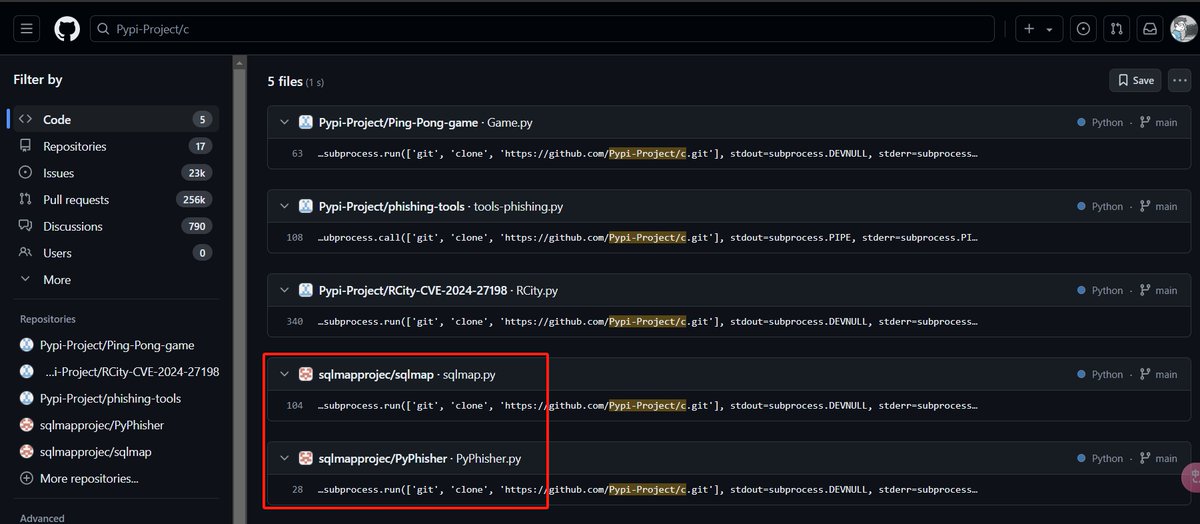Collapse the sqlmap.py result chevron
The width and height of the screenshot is (1200, 524).
pos(284,374)
